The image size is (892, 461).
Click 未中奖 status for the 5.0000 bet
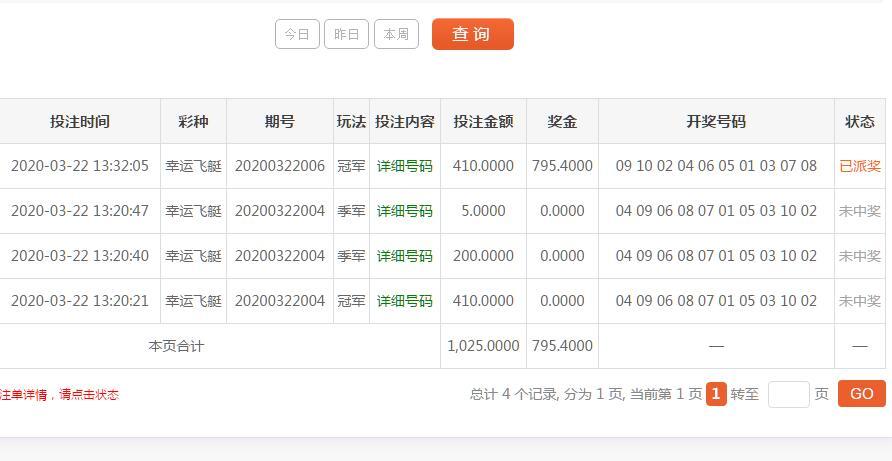coord(859,211)
